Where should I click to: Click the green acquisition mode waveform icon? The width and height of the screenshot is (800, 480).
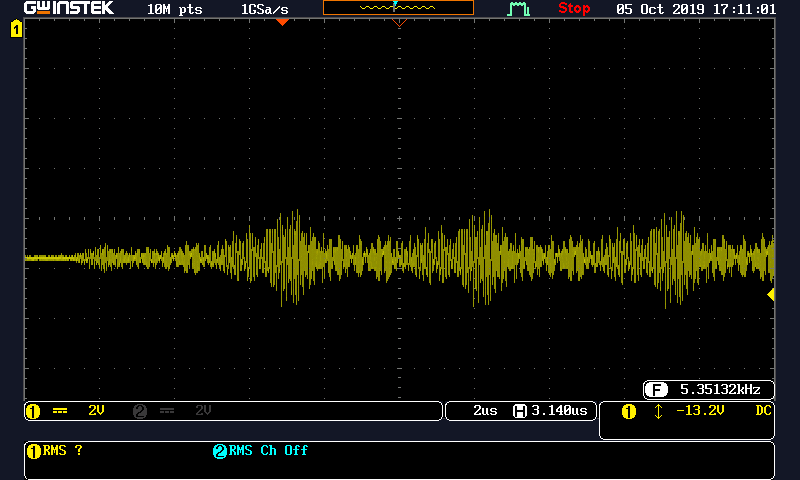(517, 9)
